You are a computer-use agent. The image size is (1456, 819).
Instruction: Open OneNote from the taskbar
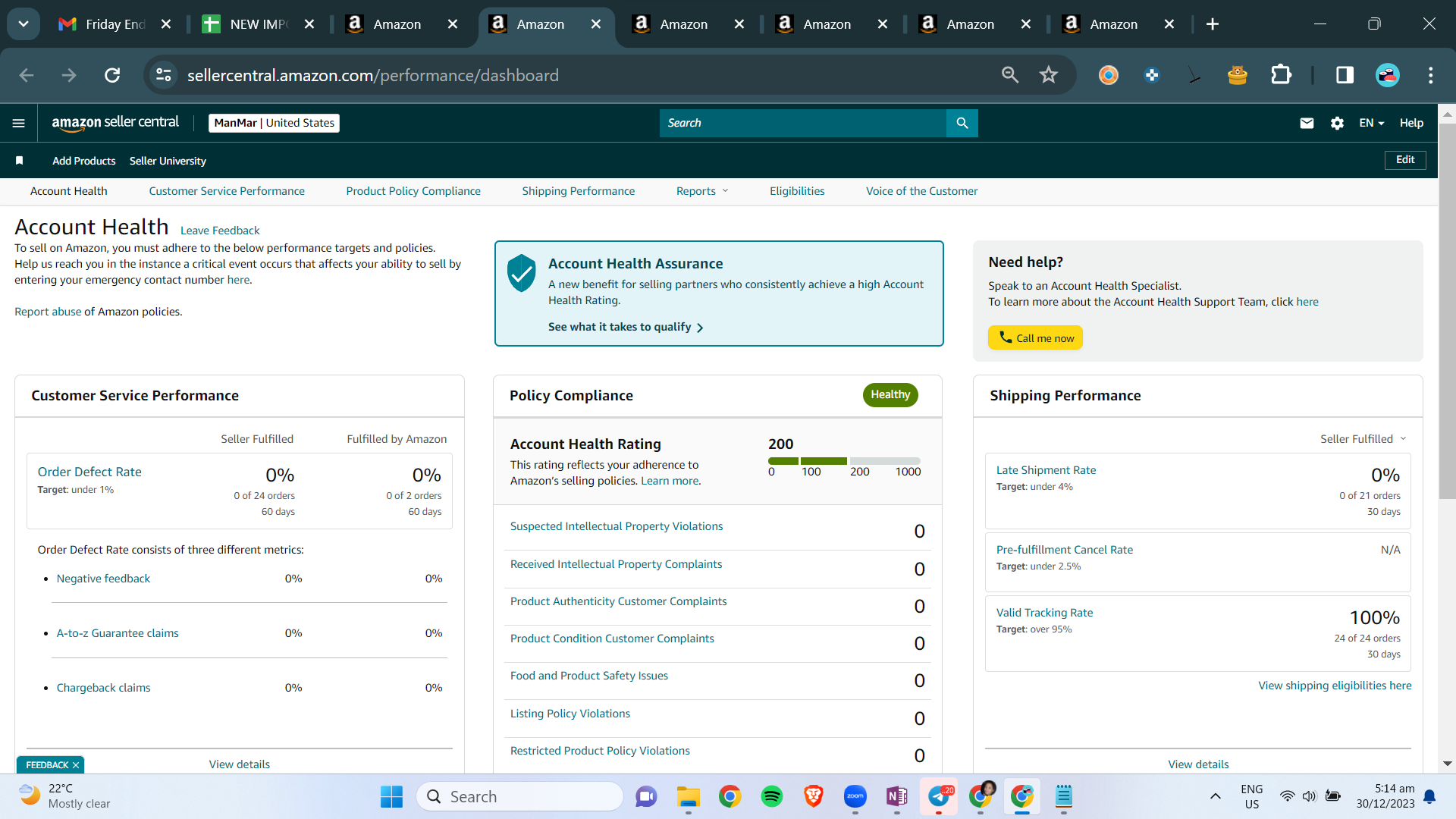pos(897,796)
